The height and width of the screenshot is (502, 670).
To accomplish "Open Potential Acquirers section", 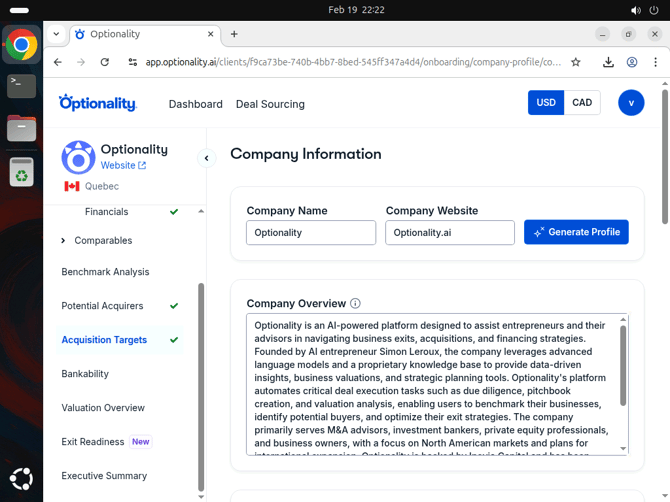I will [x=102, y=306].
